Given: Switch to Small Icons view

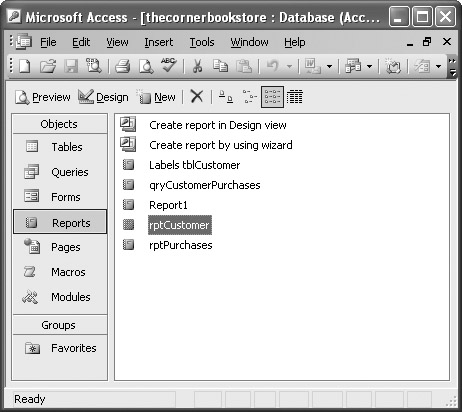Looking at the screenshot, I should 249,97.
